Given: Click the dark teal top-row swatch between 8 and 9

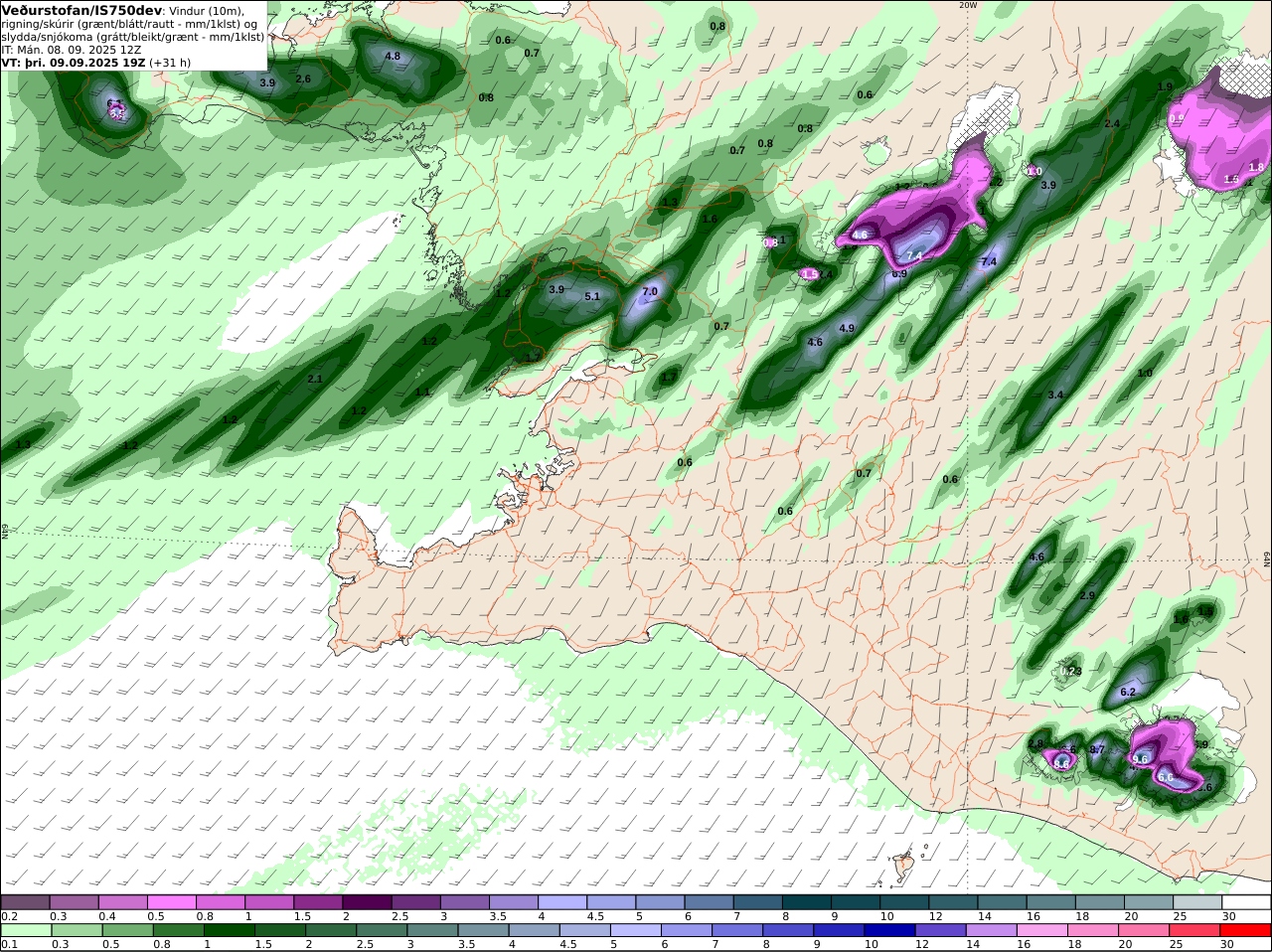Looking at the screenshot, I should pyautogui.click(x=808, y=902).
